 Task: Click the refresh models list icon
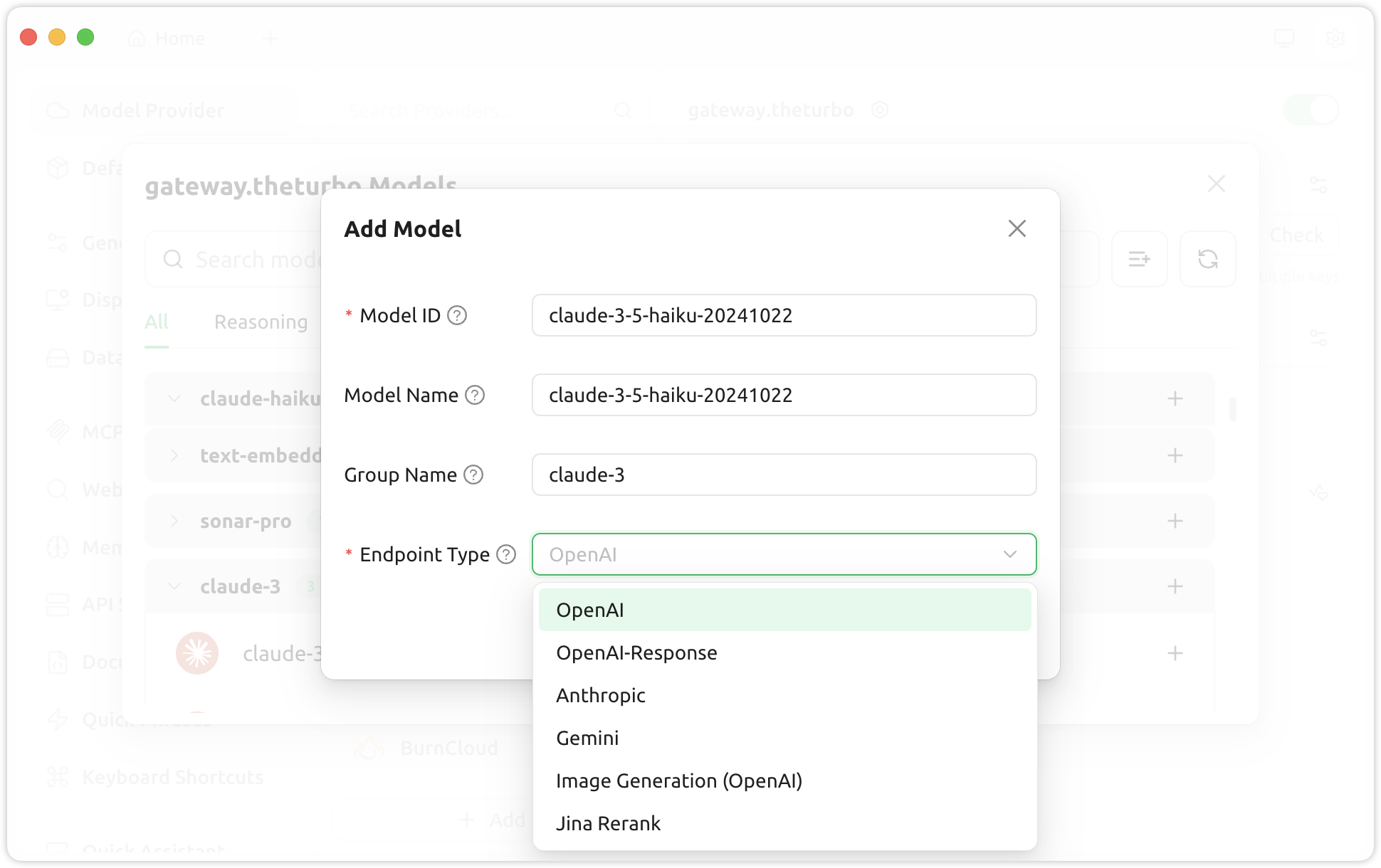[1207, 259]
